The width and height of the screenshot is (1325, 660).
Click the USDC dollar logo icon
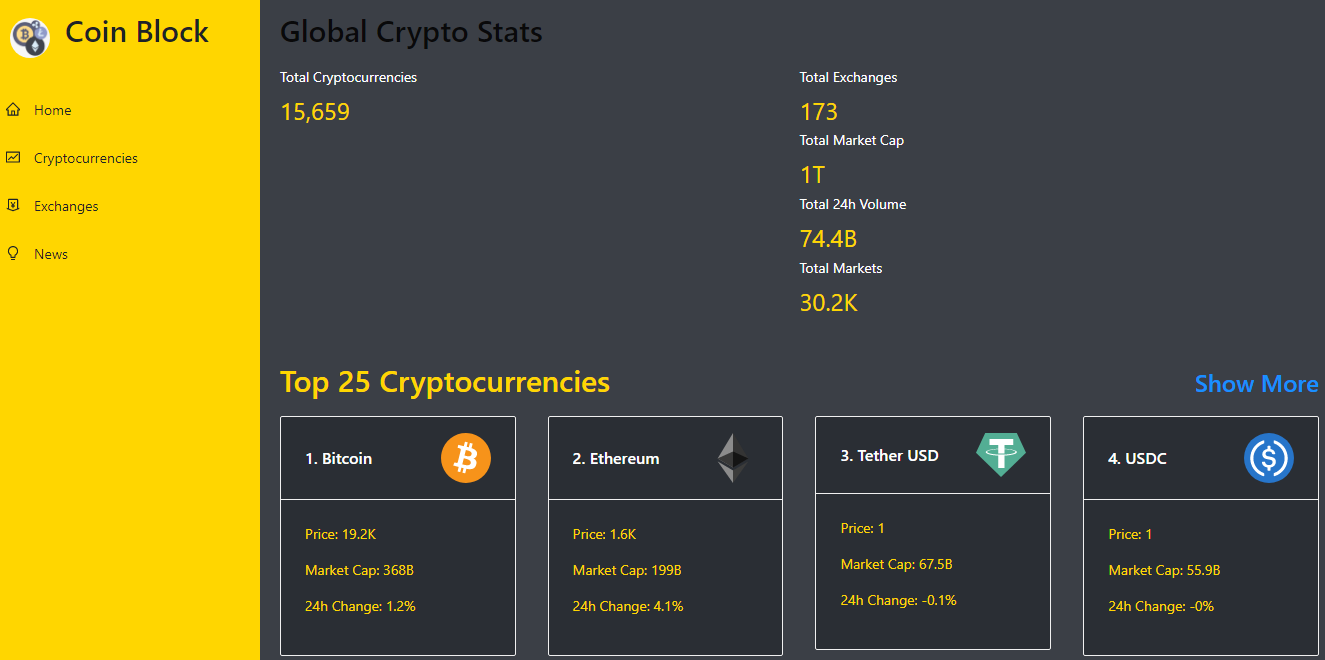(x=1268, y=458)
